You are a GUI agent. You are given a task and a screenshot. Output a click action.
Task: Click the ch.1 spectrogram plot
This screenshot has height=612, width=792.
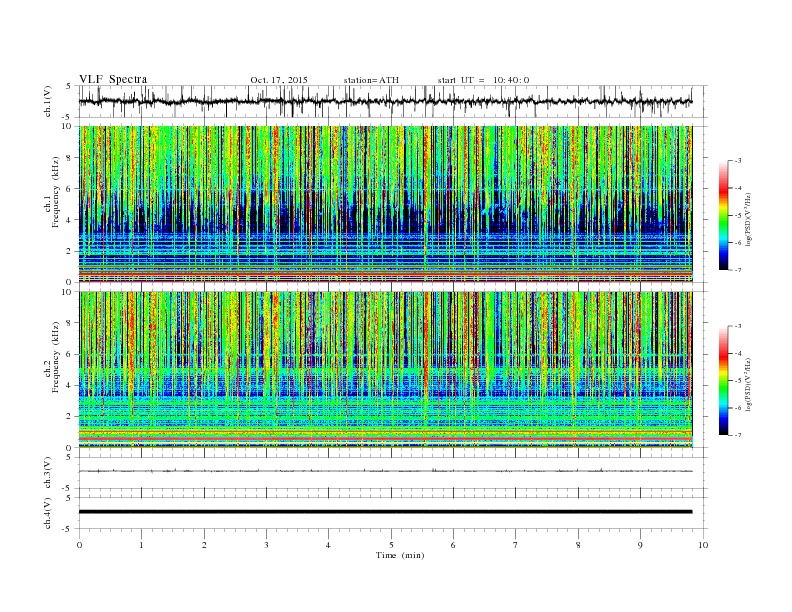click(x=385, y=204)
